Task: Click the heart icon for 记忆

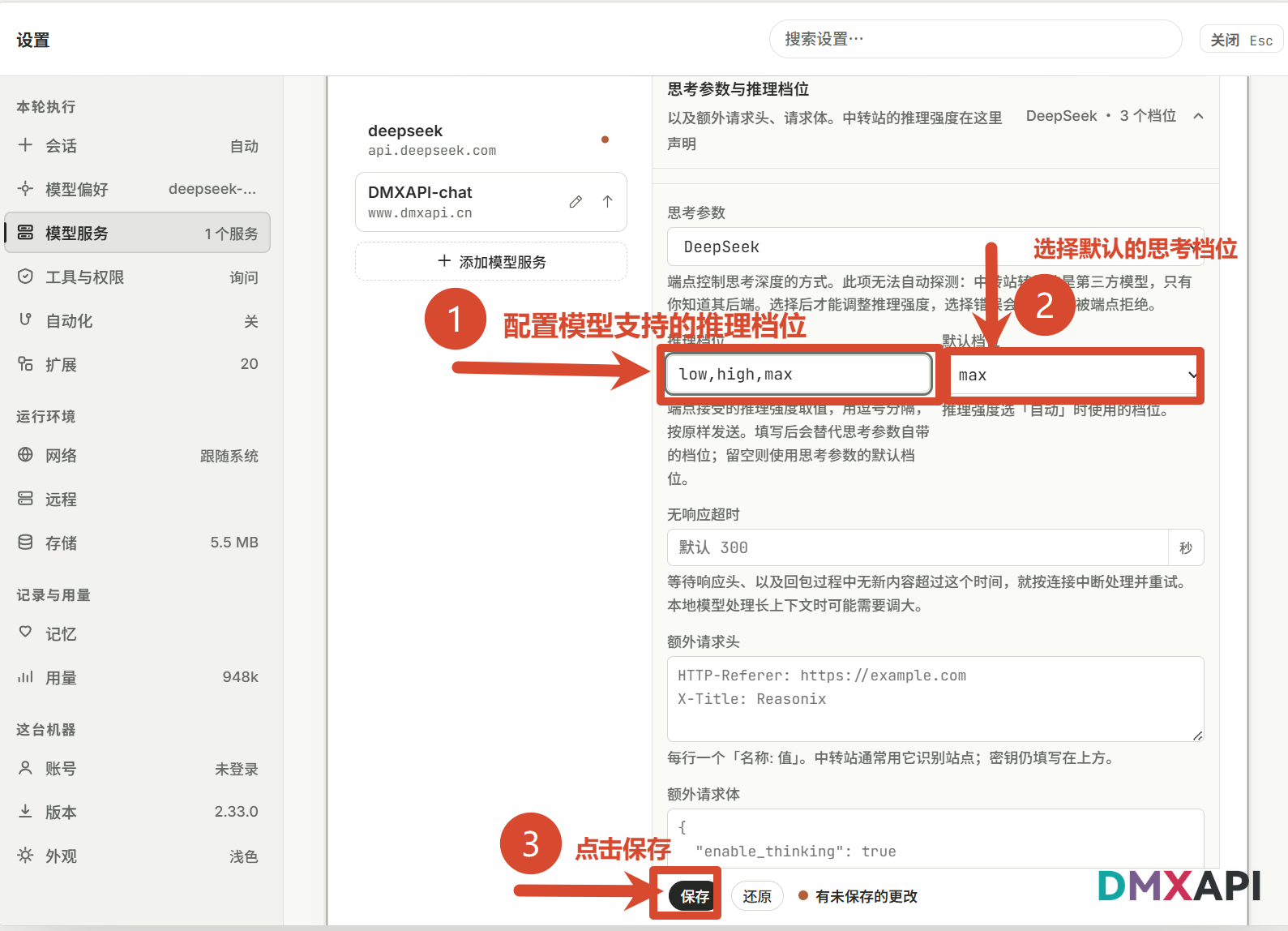Action: pyautogui.click(x=25, y=632)
